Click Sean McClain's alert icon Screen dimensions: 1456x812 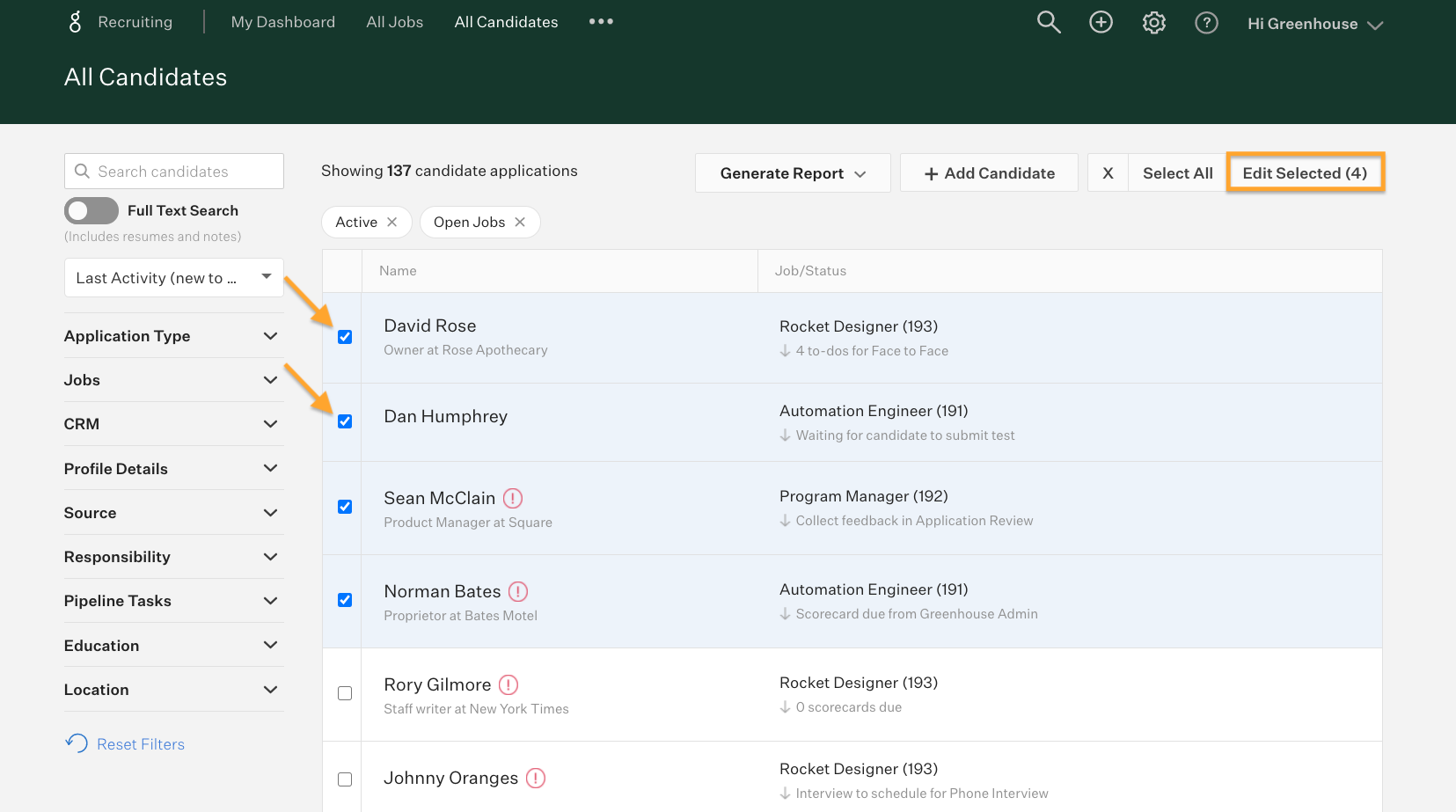(x=513, y=498)
